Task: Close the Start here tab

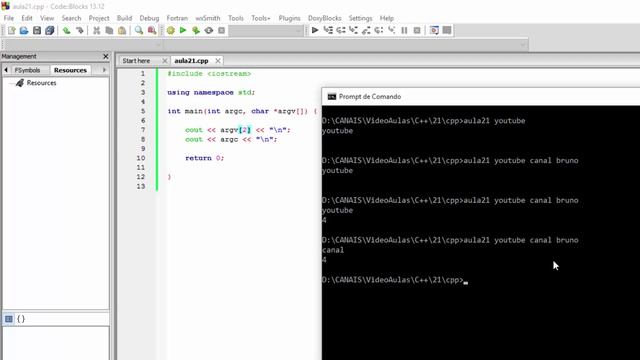Action: tap(164, 61)
